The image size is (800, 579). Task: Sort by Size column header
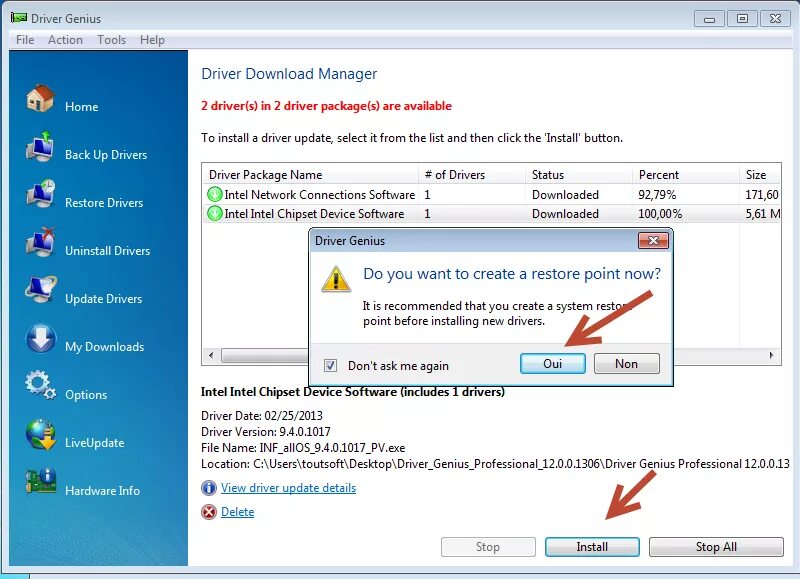760,174
